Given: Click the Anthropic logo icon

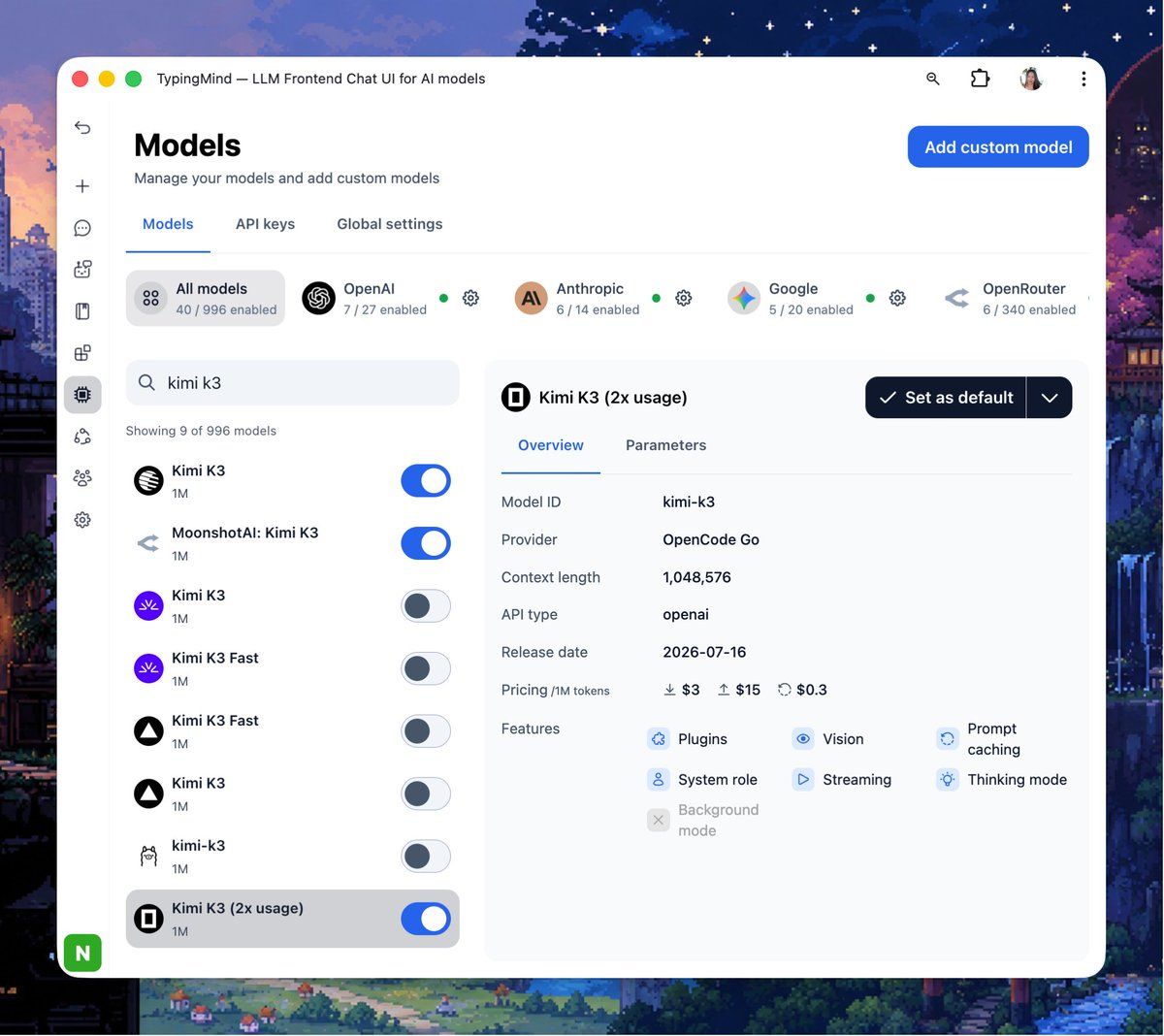Looking at the screenshot, I should coord(532,298).
